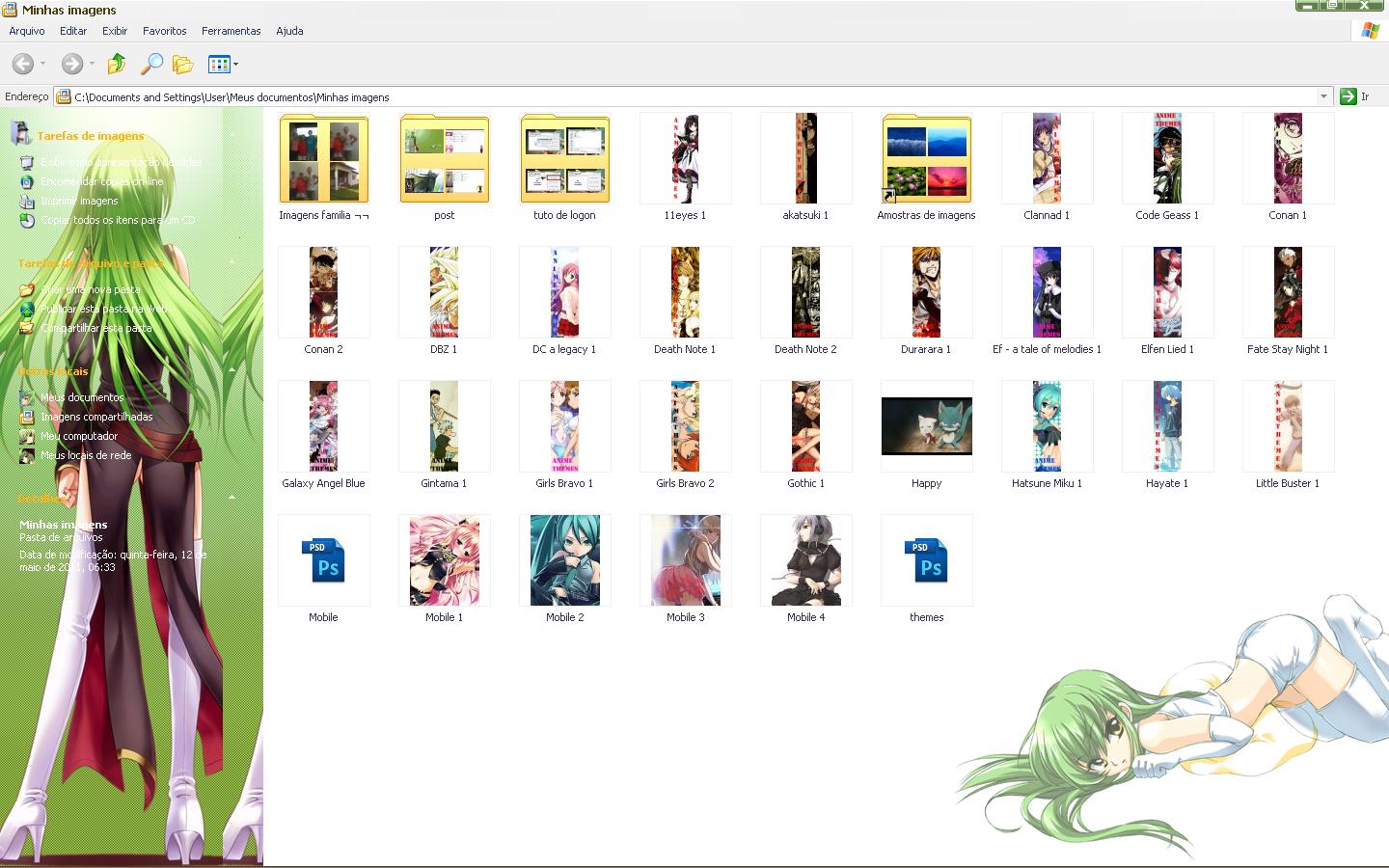The width and height of the screenshot is (1389, 868).
Task: Click the Imagens compartilhadas sidebar icon
Action: (x=27, y=417)
